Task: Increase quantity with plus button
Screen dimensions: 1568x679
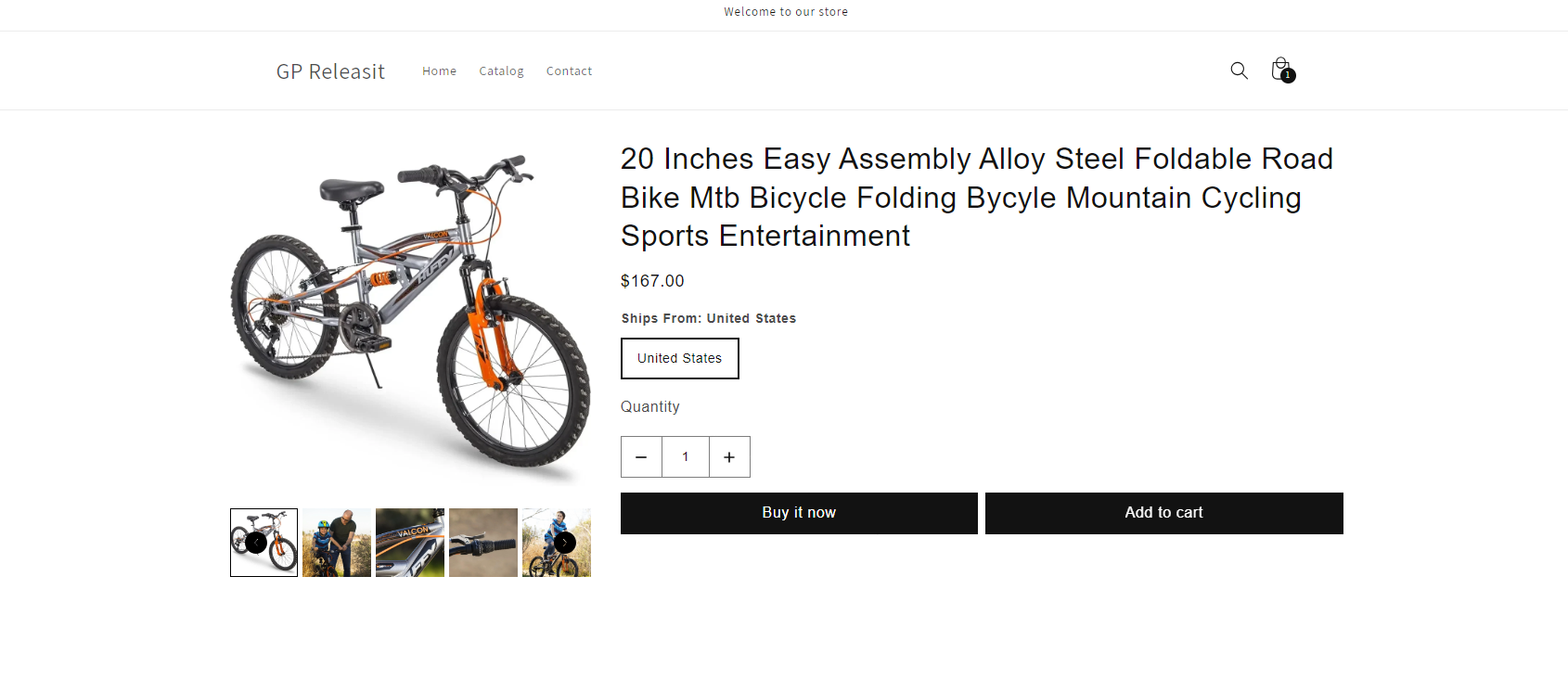Action: (729, 457)
